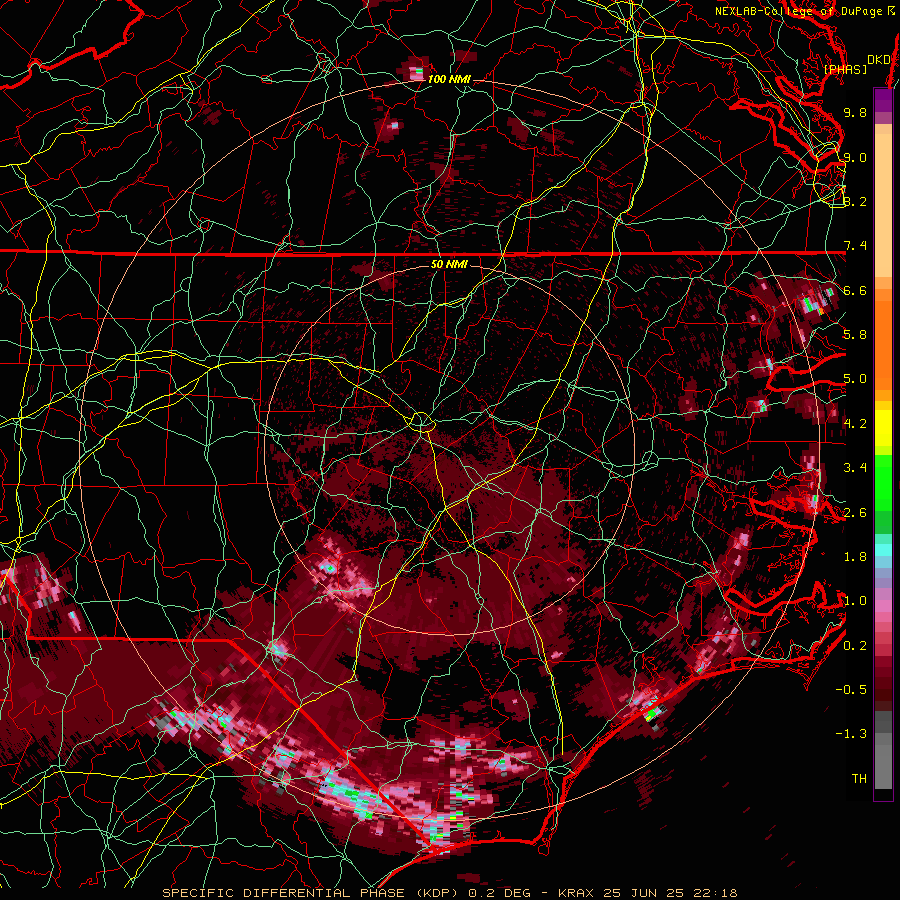900x900 pixels.
Task: Click the 0.2 value on the color scale
Action: [855, 646]
